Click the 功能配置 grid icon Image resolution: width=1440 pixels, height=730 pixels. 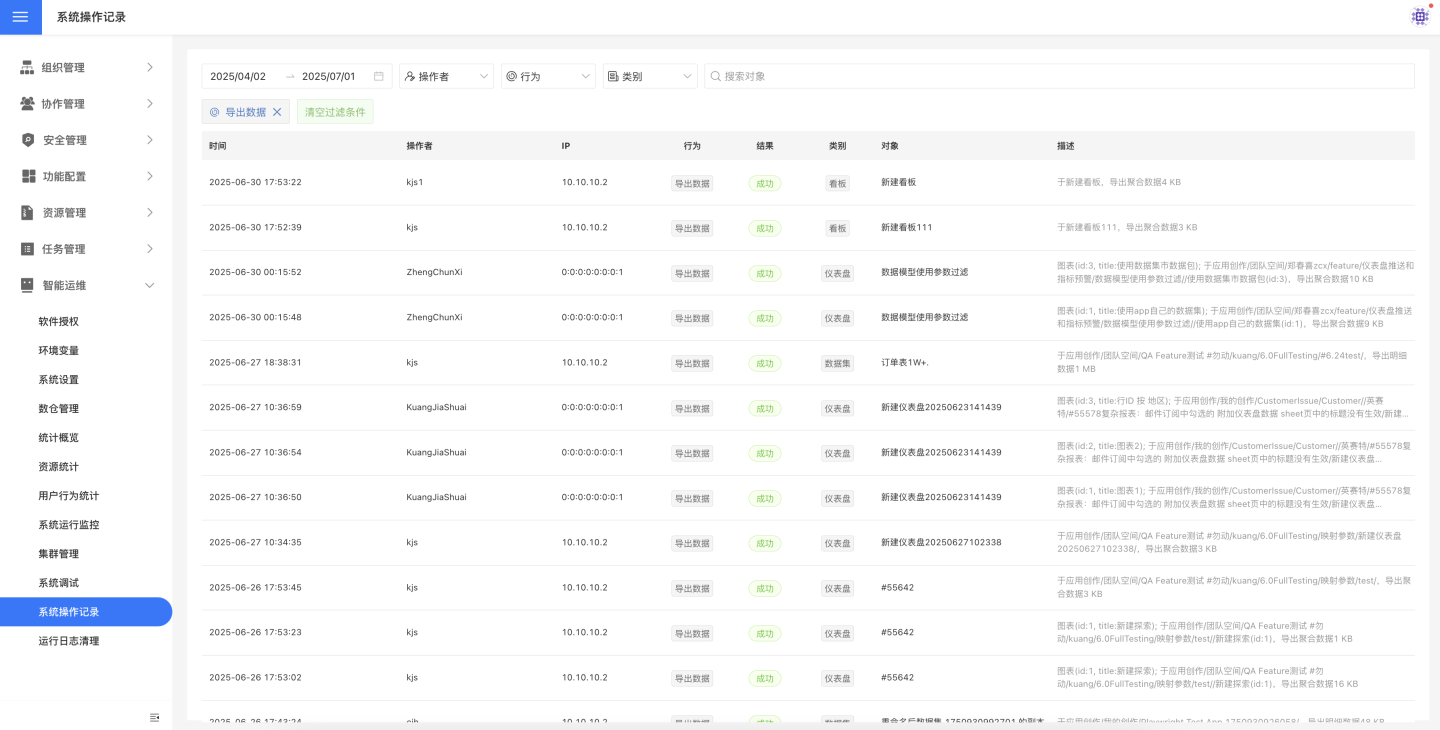point(28,176)
